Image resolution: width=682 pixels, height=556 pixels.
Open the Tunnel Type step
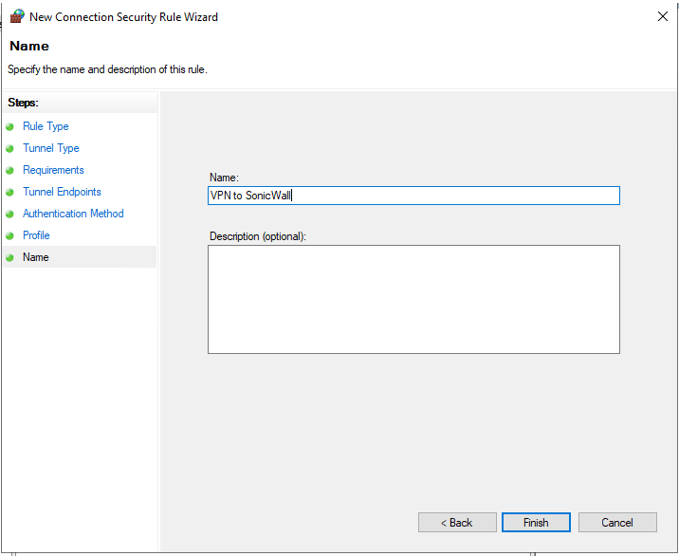coord(51,148)
